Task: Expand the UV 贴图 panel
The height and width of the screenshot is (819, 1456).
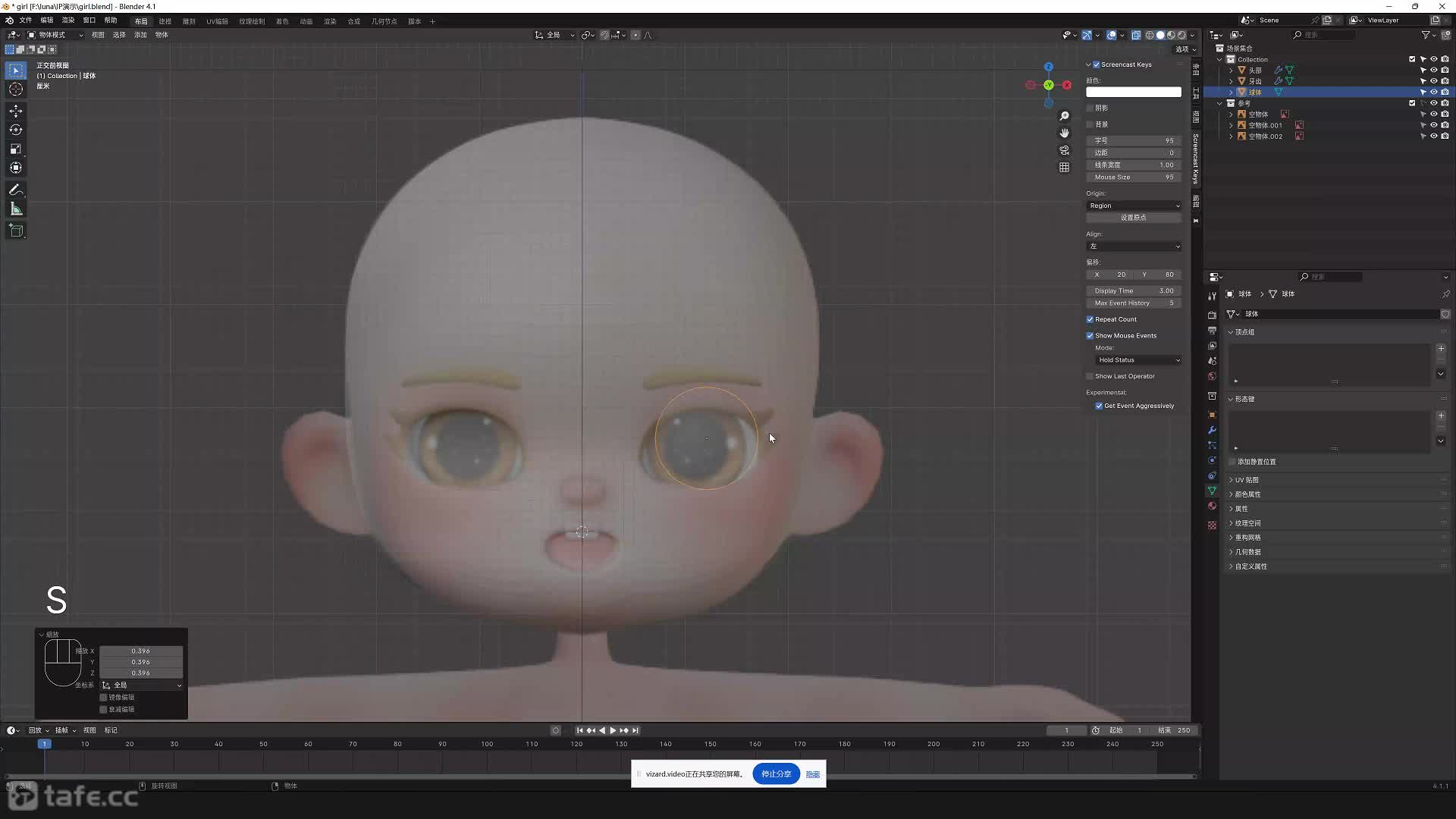Action: [x=1246, y=480]
